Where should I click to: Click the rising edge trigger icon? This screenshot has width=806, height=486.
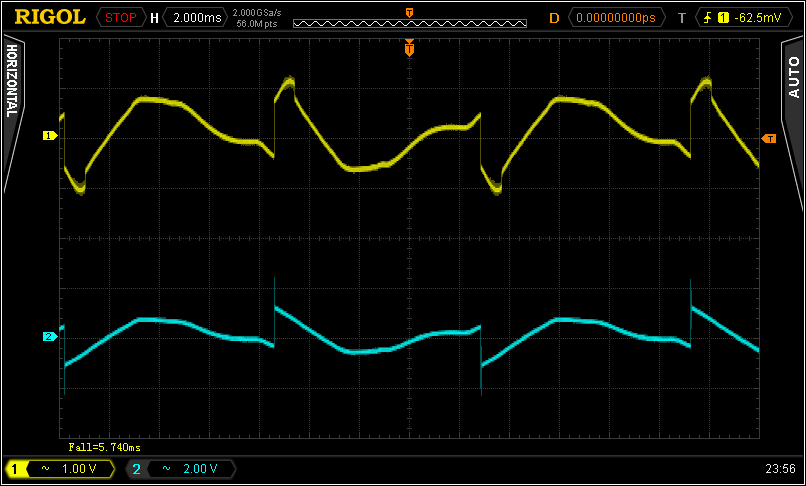pyautogui.click(x=708, y=18)
